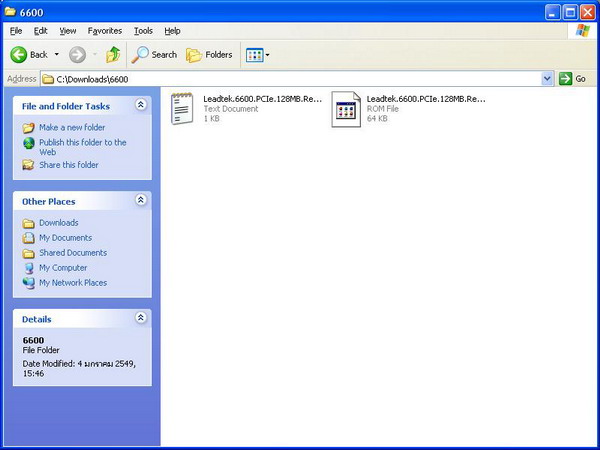This screenshot has height=450, width=600.
Task: Select the Leadtek text document icon
Action: tap(182, 109)
